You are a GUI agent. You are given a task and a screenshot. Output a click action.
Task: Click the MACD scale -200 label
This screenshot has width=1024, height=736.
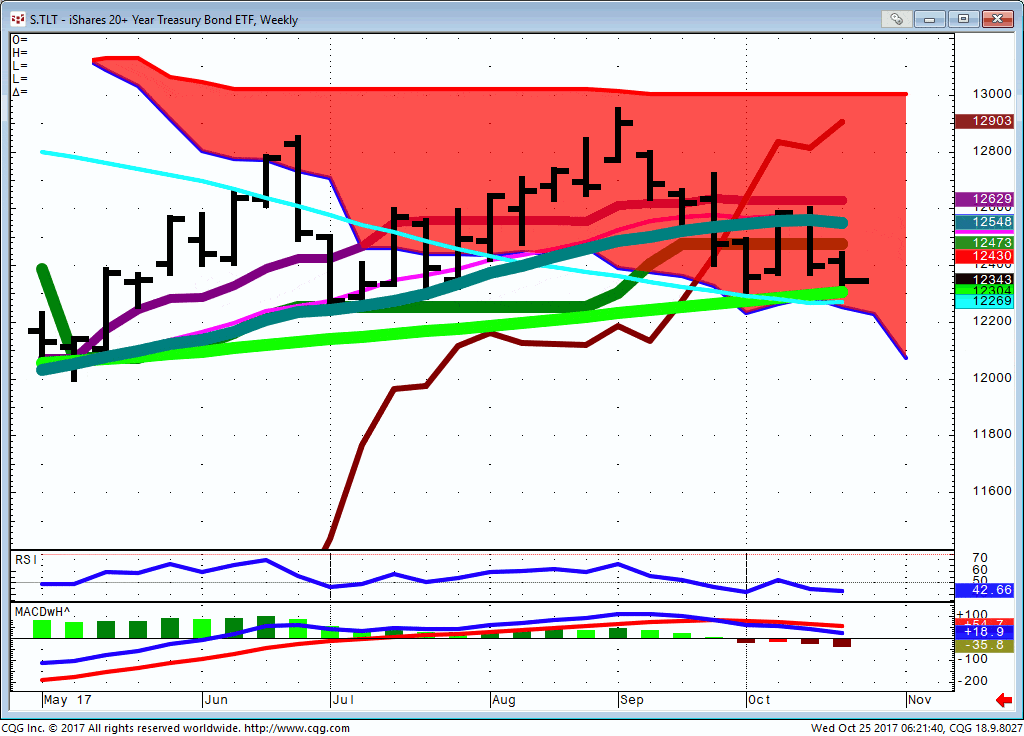pos(972,681)
